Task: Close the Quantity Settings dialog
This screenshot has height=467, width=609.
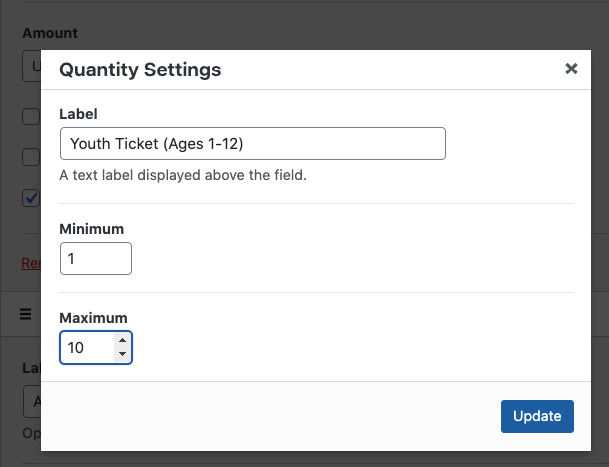Action: point(571,69)
